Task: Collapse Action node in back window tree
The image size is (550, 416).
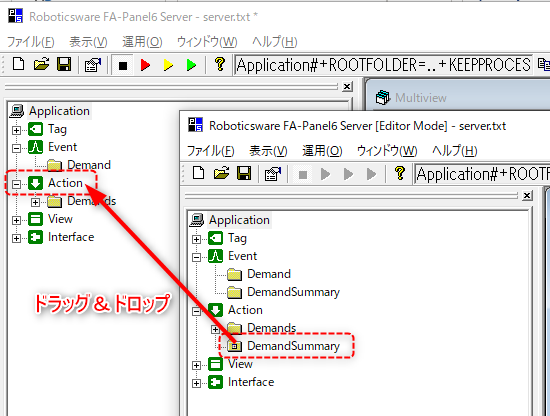Action: pyautogui.click(x=16, y=184)
